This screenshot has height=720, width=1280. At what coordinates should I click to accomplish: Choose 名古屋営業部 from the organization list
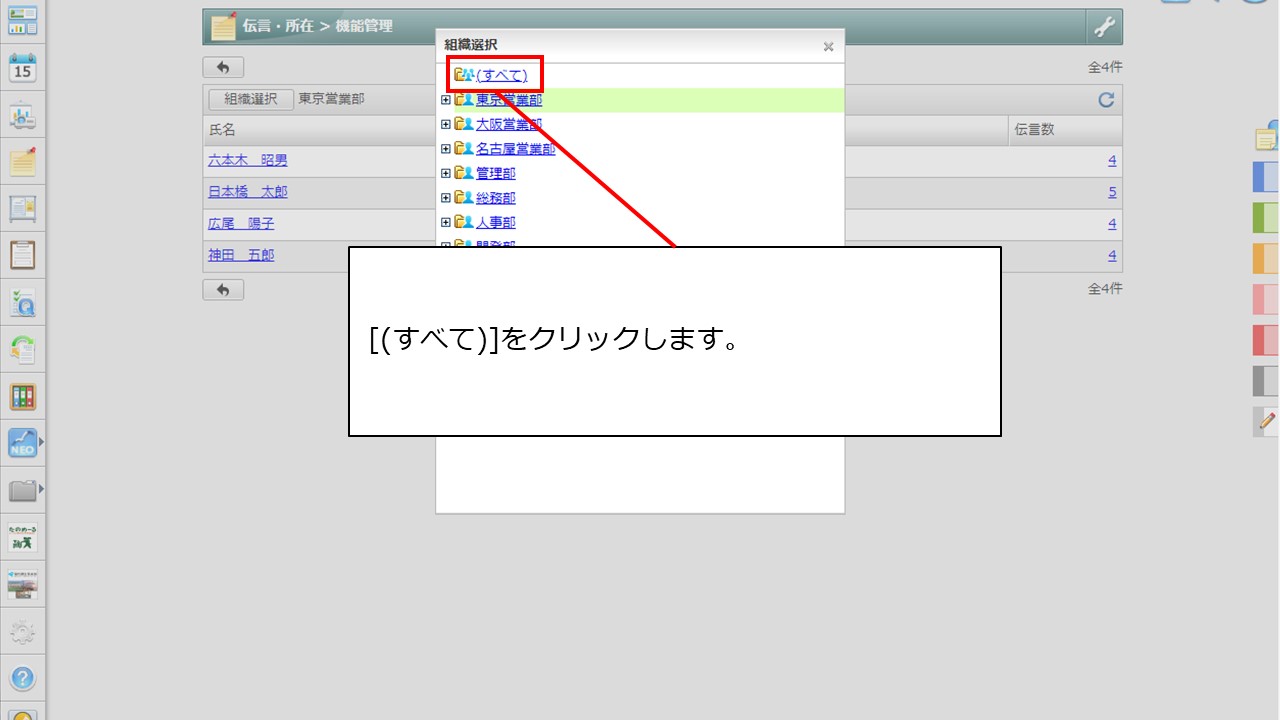[515, 149]
